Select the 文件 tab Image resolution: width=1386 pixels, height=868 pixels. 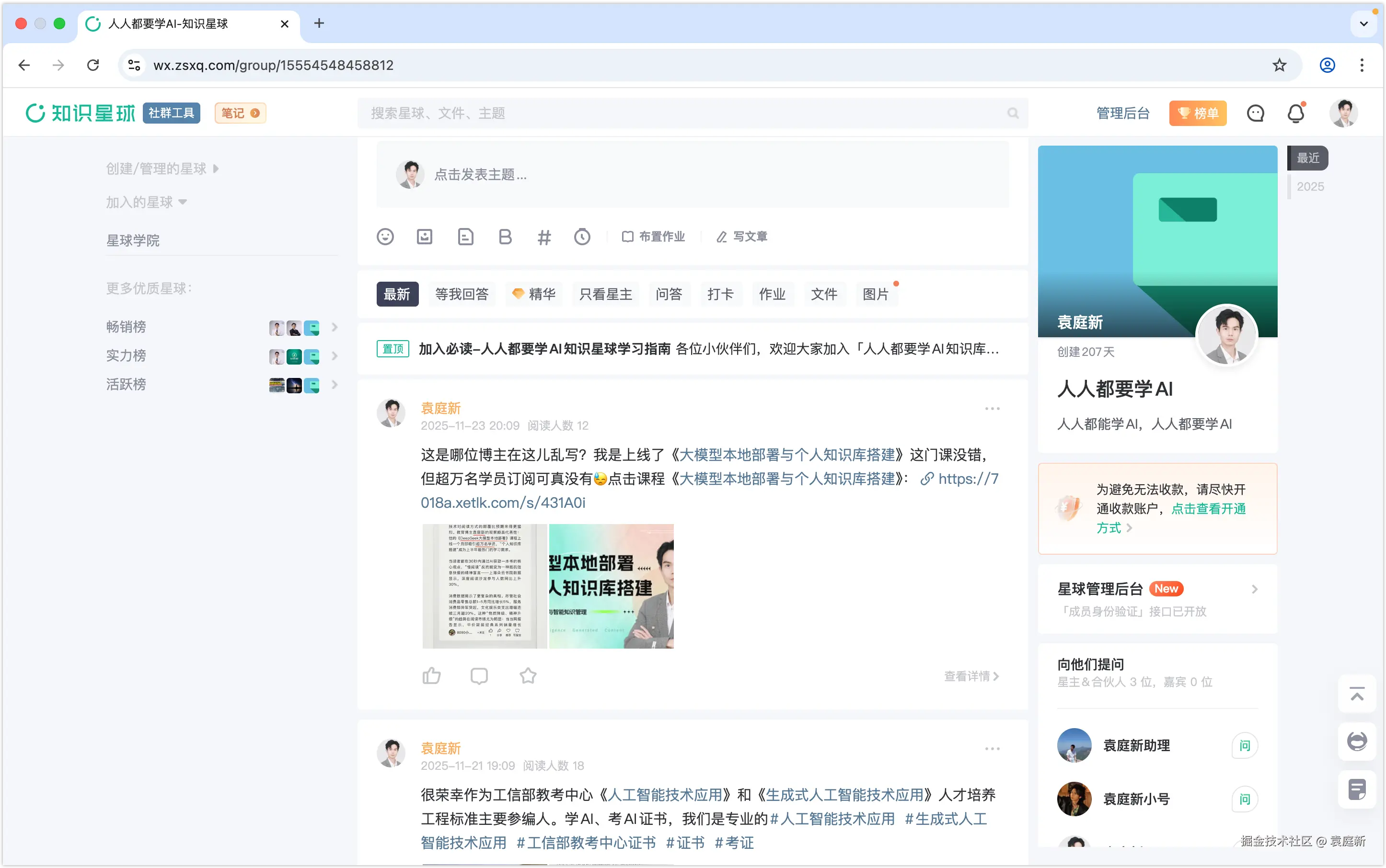tap(824, 294)
